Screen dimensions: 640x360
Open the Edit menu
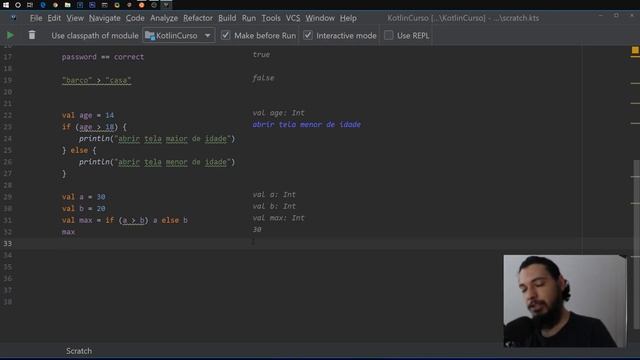(54, 18)
